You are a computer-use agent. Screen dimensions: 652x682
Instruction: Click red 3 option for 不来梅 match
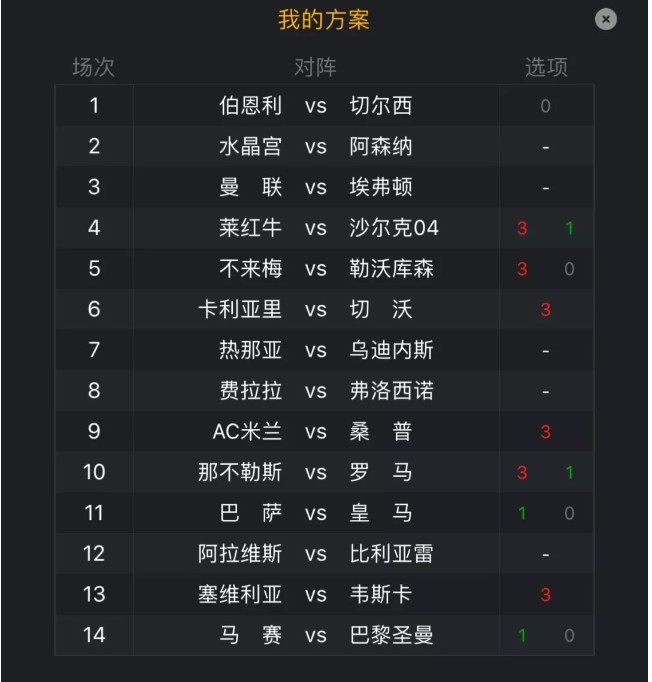click(522, 269)
